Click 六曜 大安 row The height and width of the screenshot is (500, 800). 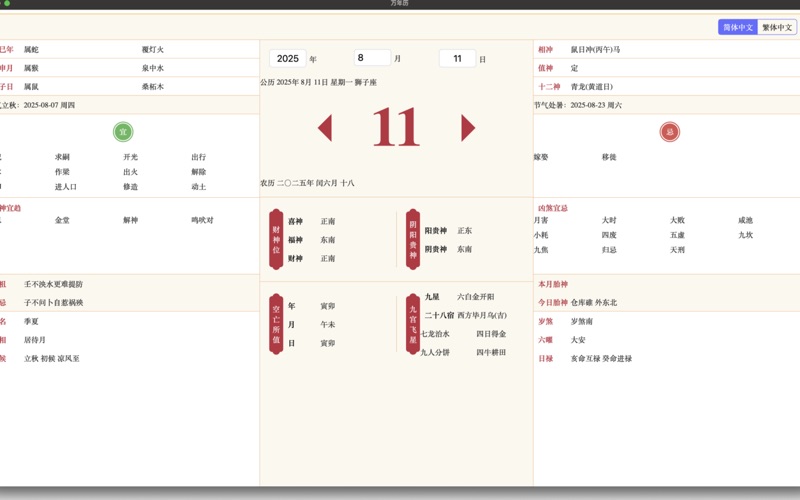[x=561, y=340]
